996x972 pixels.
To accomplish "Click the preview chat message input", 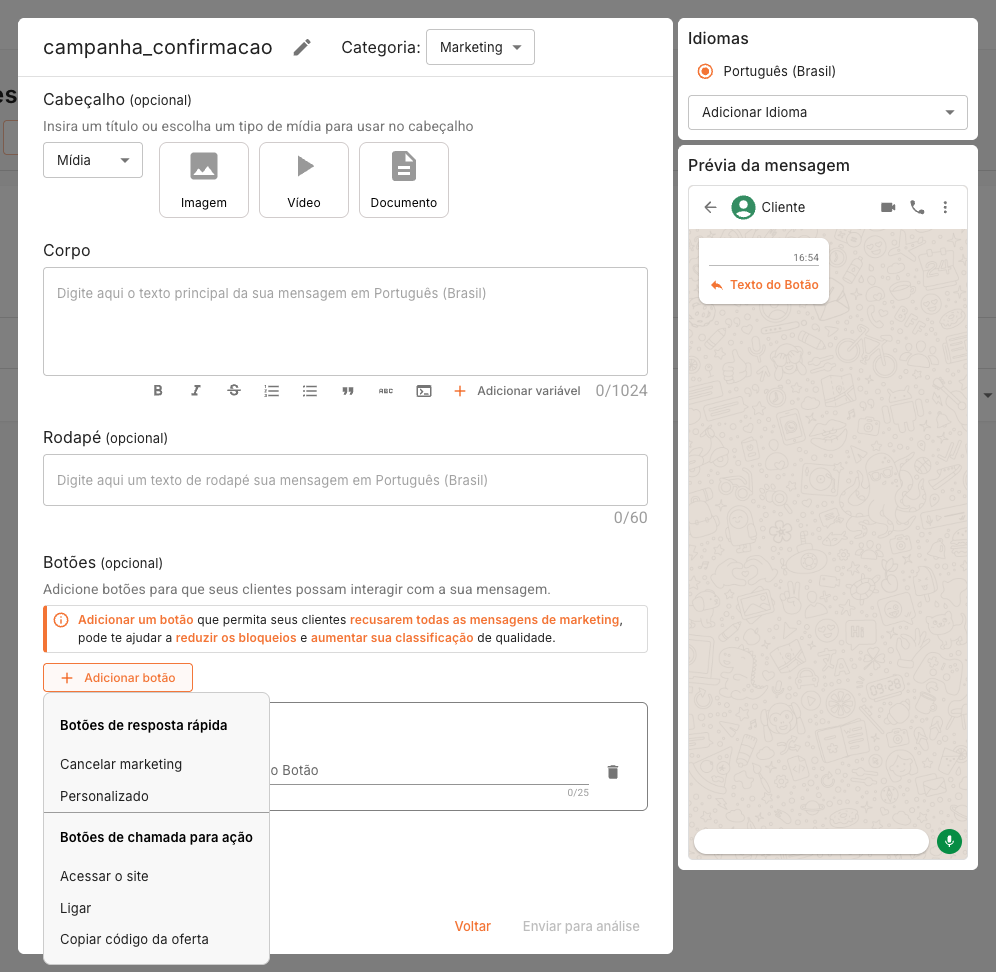I will click(811, 841).
